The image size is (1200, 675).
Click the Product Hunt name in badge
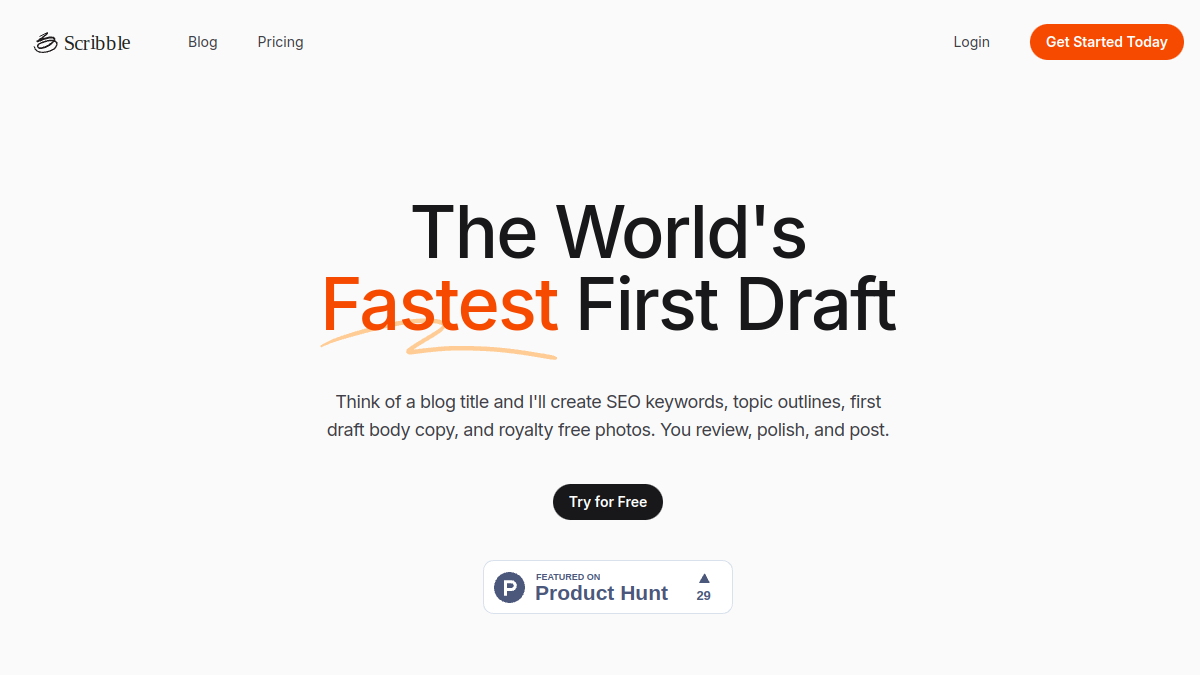pos(601,593)
